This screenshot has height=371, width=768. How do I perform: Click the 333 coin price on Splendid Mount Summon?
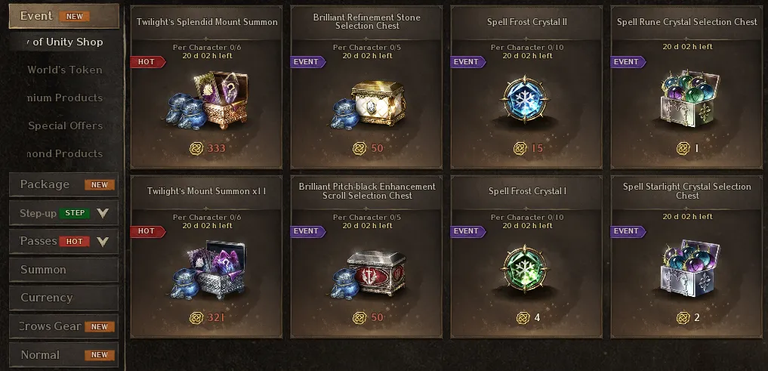click(x=207, y=148)
